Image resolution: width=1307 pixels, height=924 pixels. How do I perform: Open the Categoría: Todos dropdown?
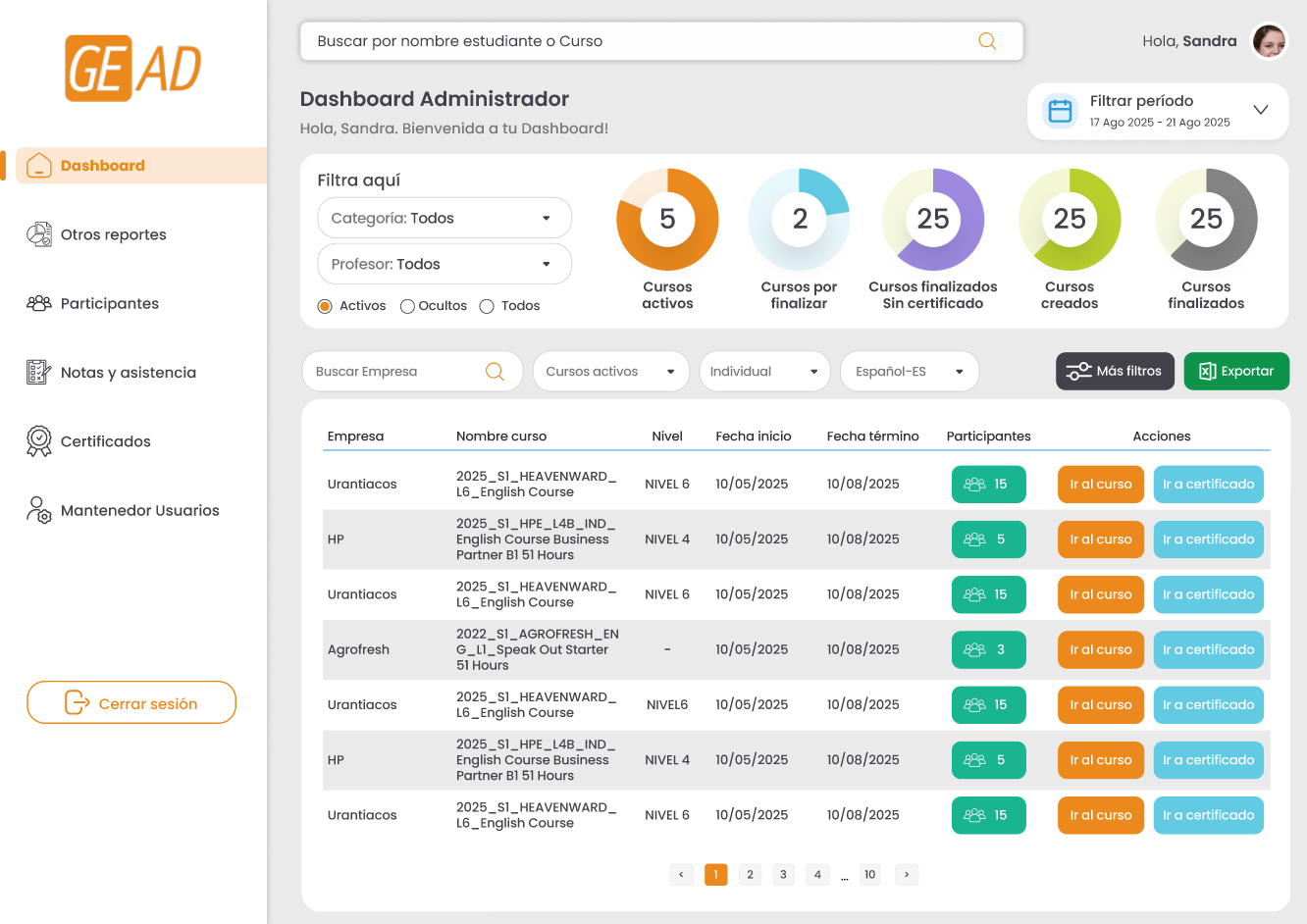(444, 218)
